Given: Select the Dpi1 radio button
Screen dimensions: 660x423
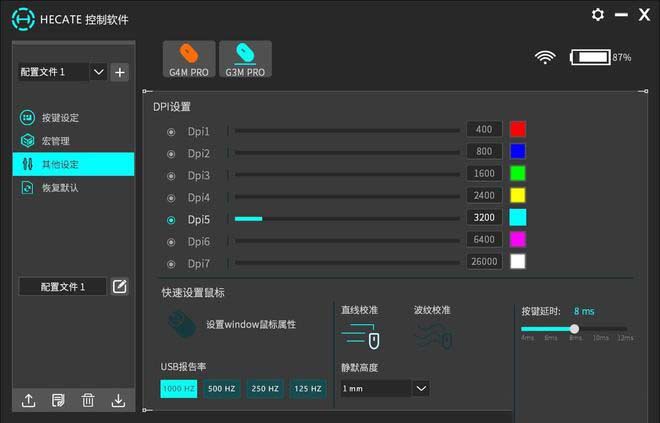Looking at the screenshot, I should coord(171,132).
